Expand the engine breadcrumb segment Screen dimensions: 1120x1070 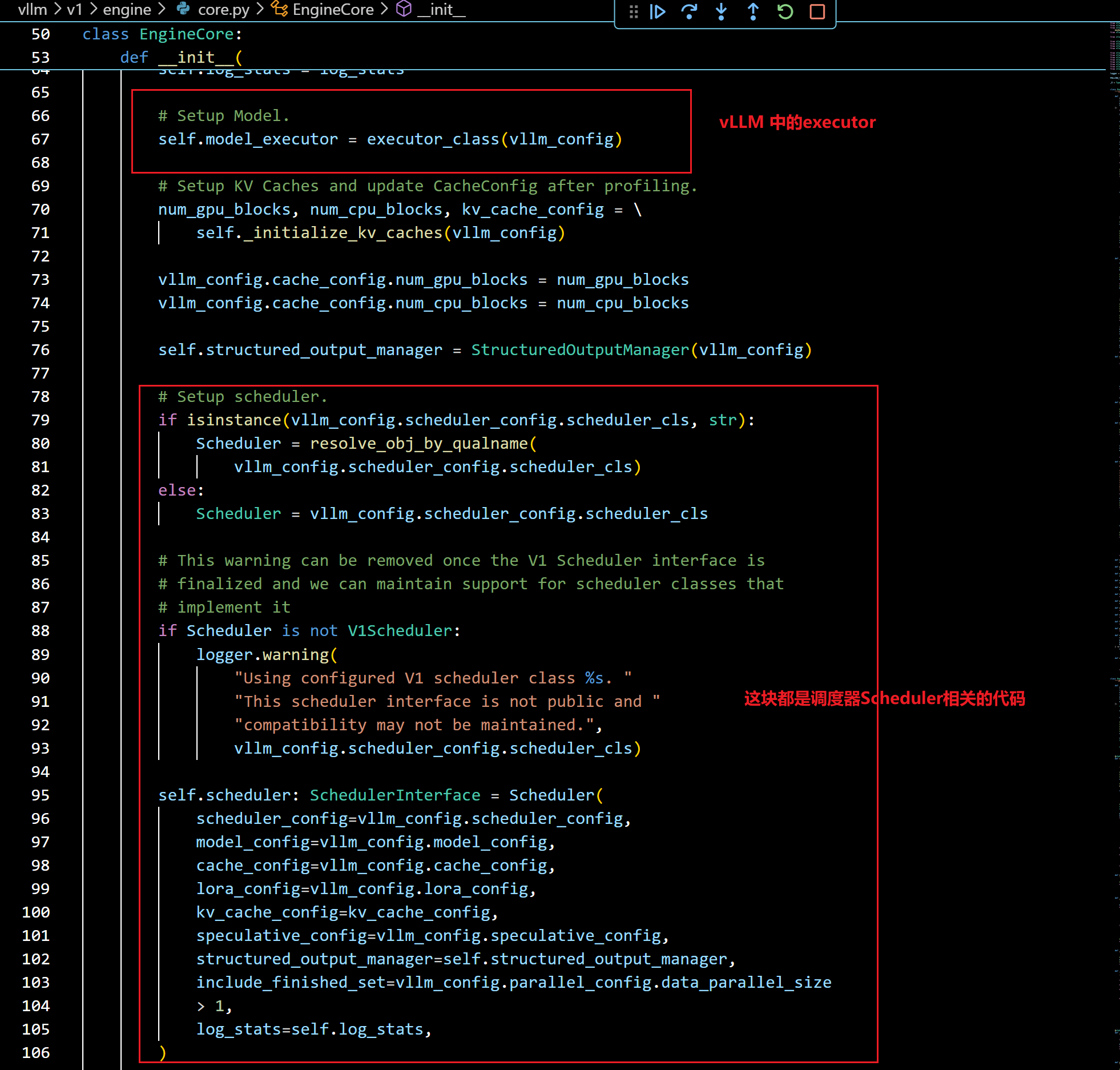tap(127, 9)
